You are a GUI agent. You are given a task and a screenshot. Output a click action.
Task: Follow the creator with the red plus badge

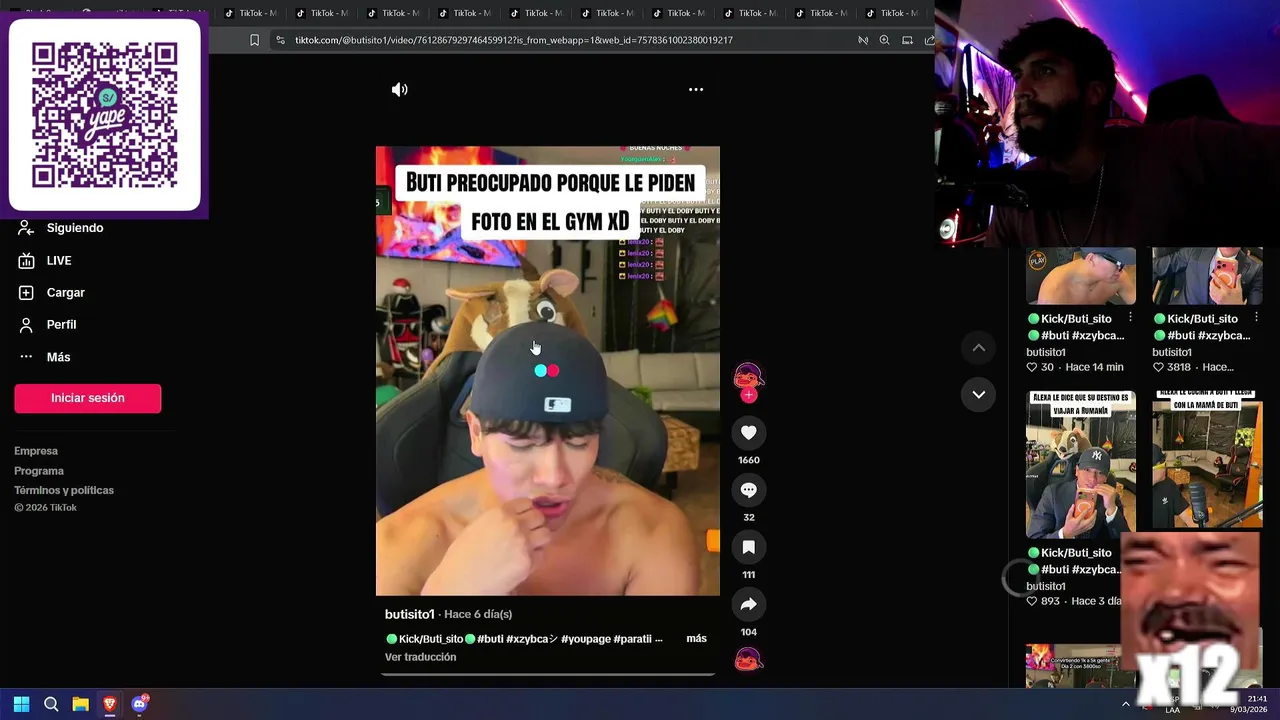pos(748,395)
